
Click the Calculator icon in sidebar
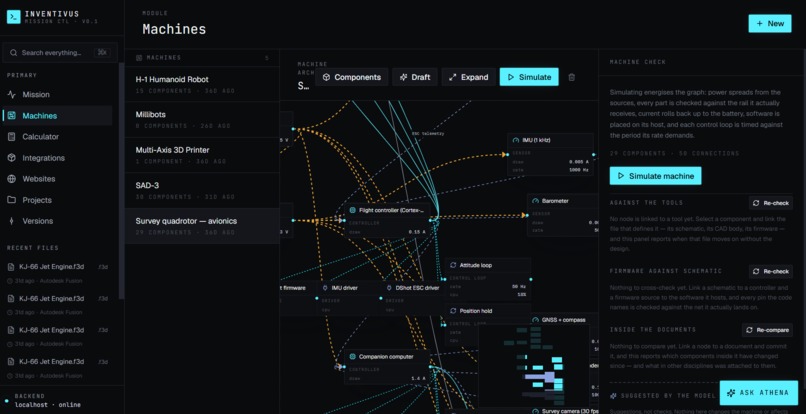point(12,137)
